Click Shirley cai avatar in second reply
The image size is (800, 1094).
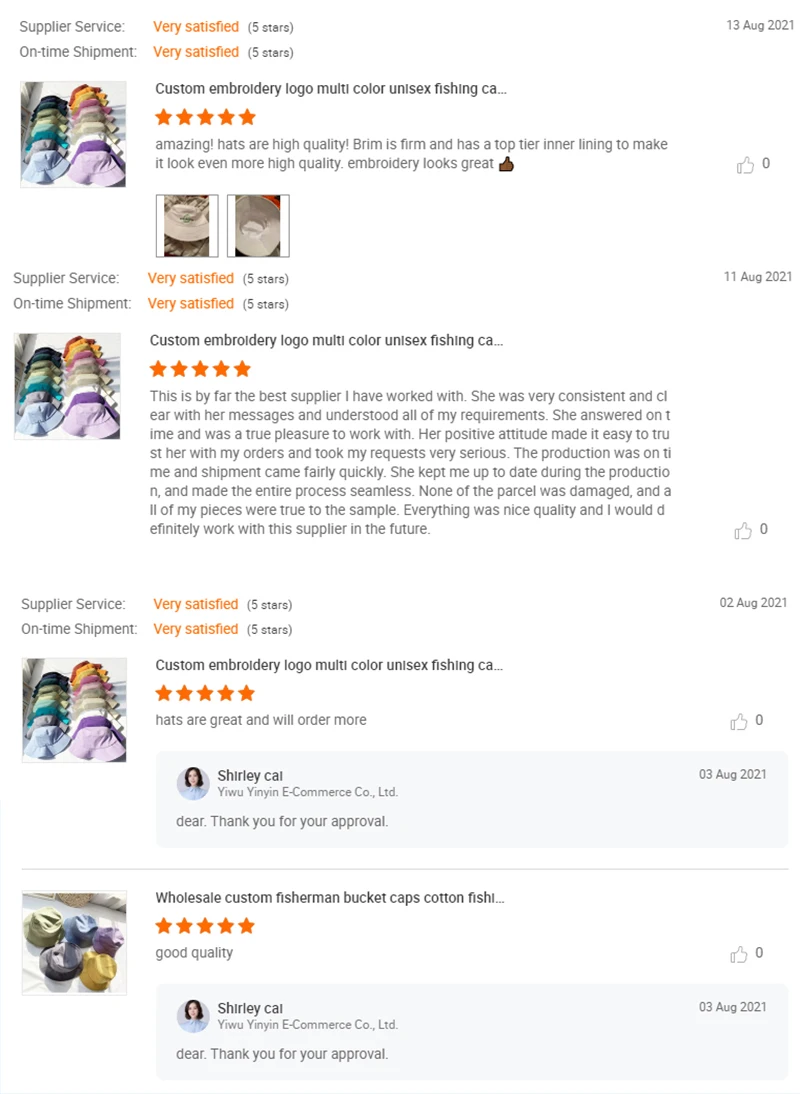click(193, 1015)
